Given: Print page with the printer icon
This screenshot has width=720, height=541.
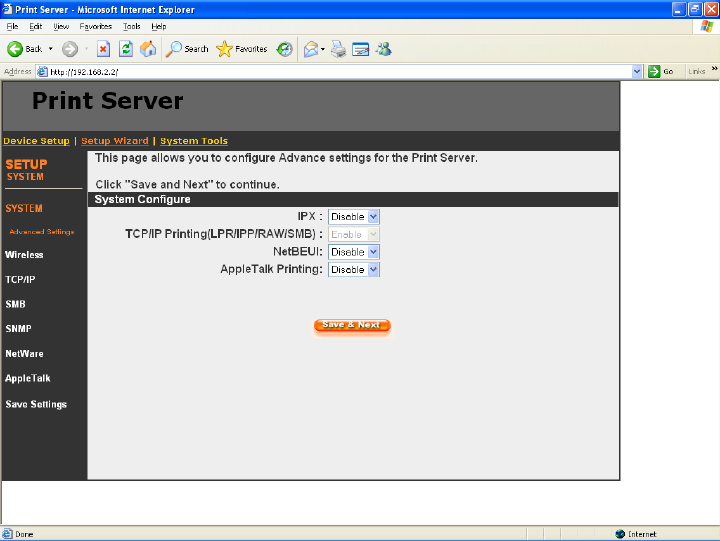Looking at the screenshot, I should (x=338, y=49).
